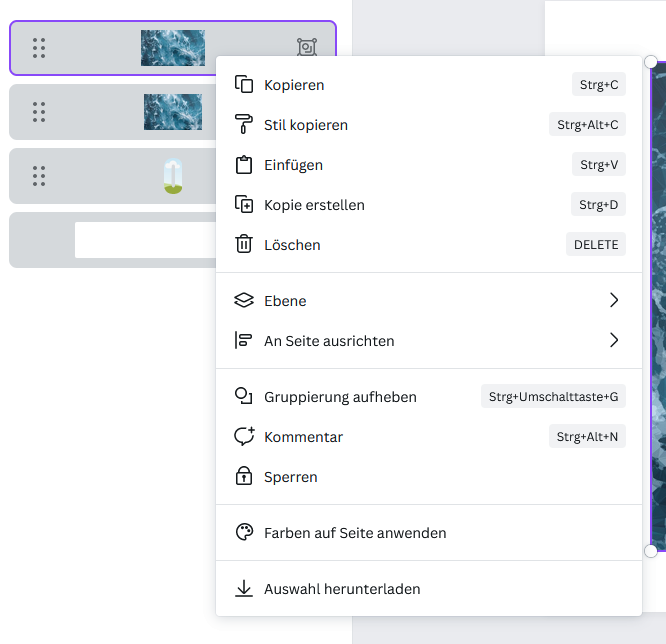Screen dimensions: 666x644
Task: Click the Farben auf Seite anwenden palette icon
Action: coord(244,533)
